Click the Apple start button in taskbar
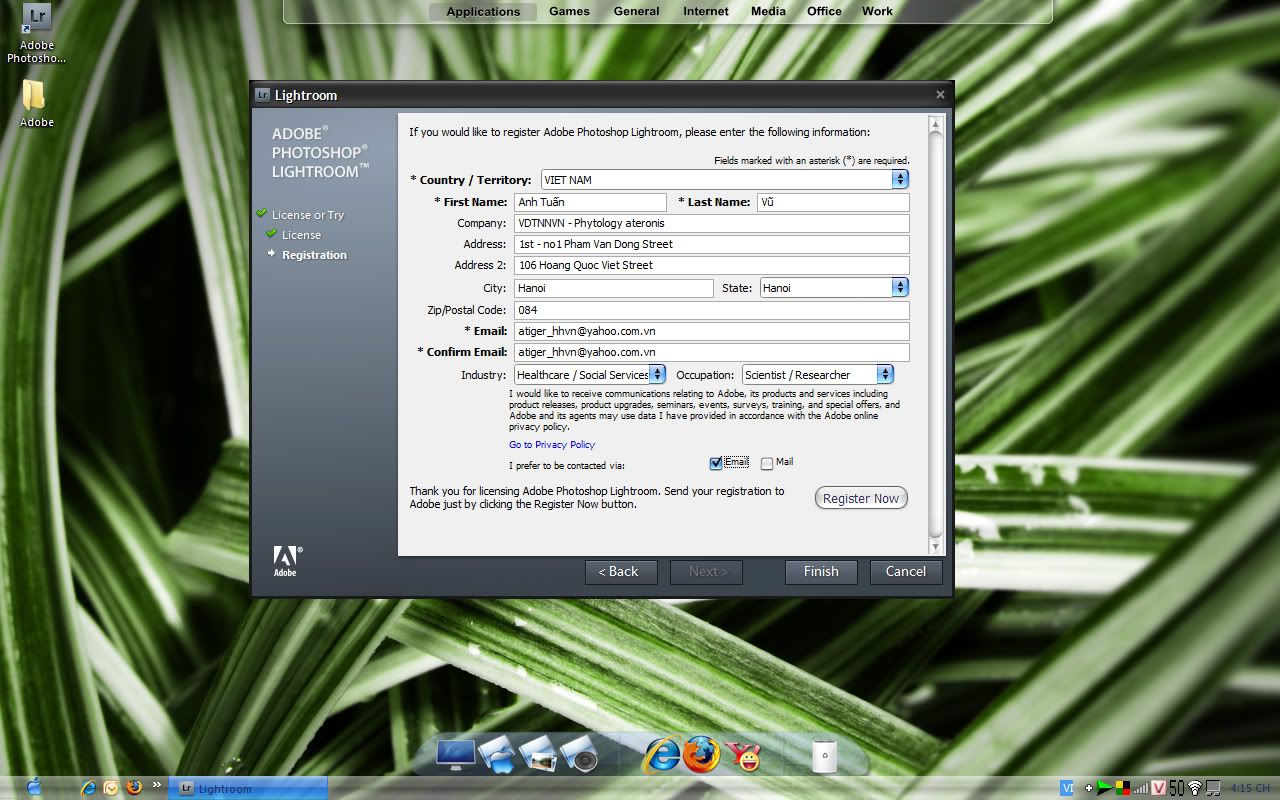This screenshot has width=1280, height=800. (x=34, y=788)
